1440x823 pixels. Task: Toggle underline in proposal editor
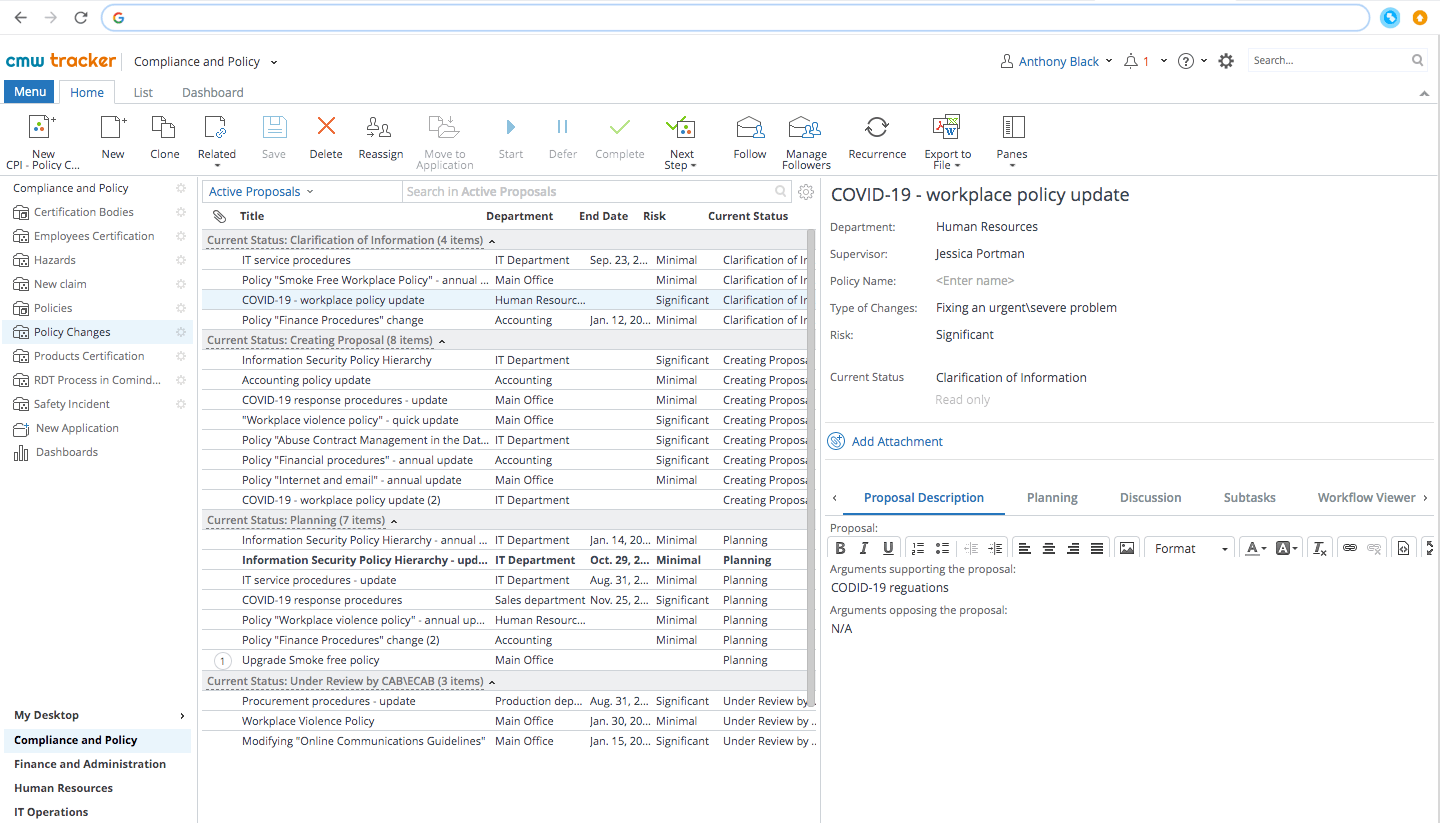[x=888, y=548]
